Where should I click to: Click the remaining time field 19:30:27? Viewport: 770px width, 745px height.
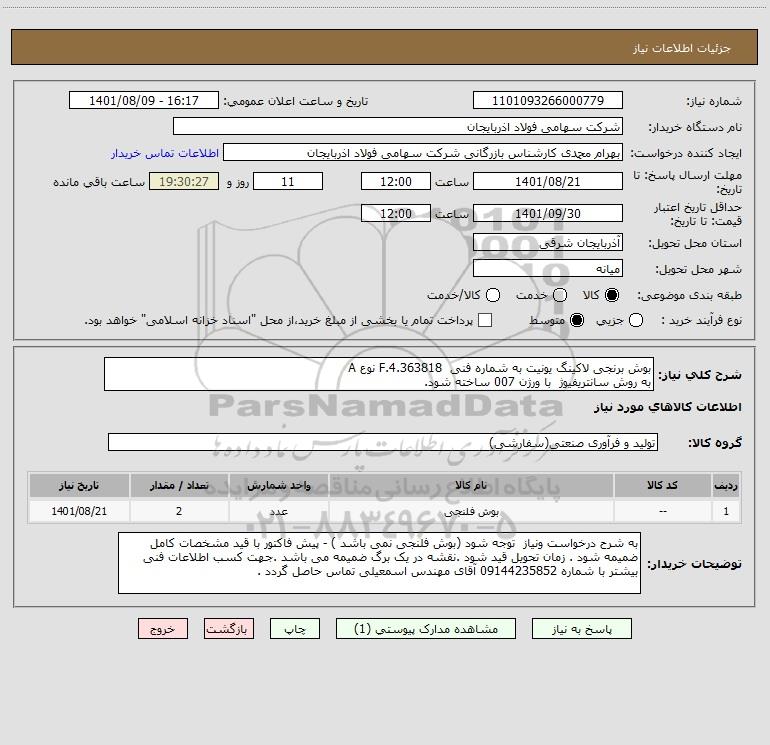pyautogui.click(x=184, y=181)
